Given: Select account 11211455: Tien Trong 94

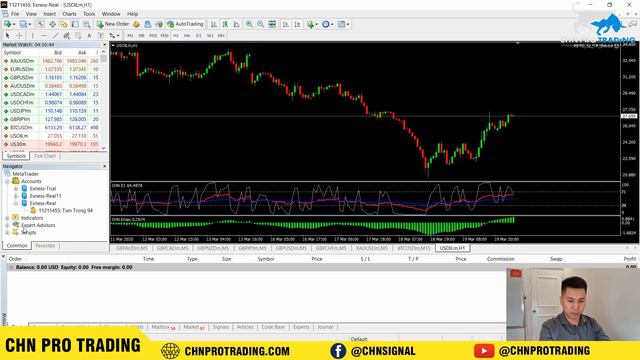Looking at the screenshot, I should 65,211.
